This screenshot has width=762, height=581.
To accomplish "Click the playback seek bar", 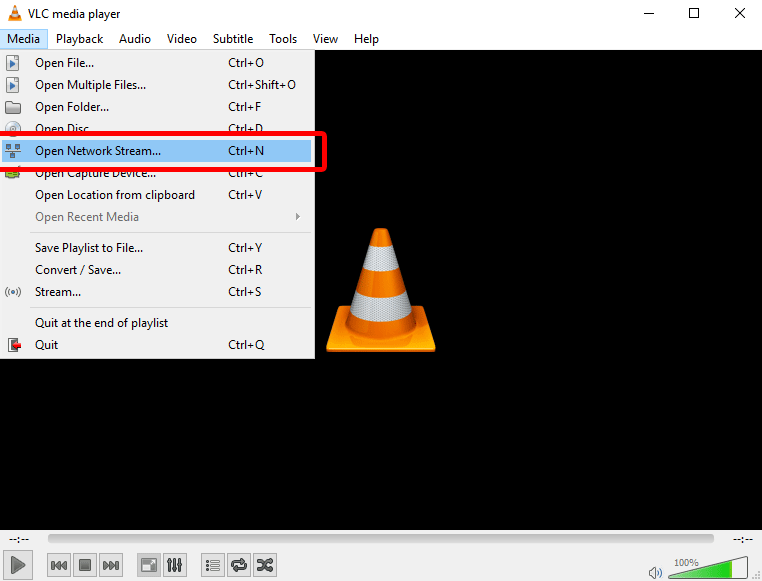I will [x=380, y=538].
